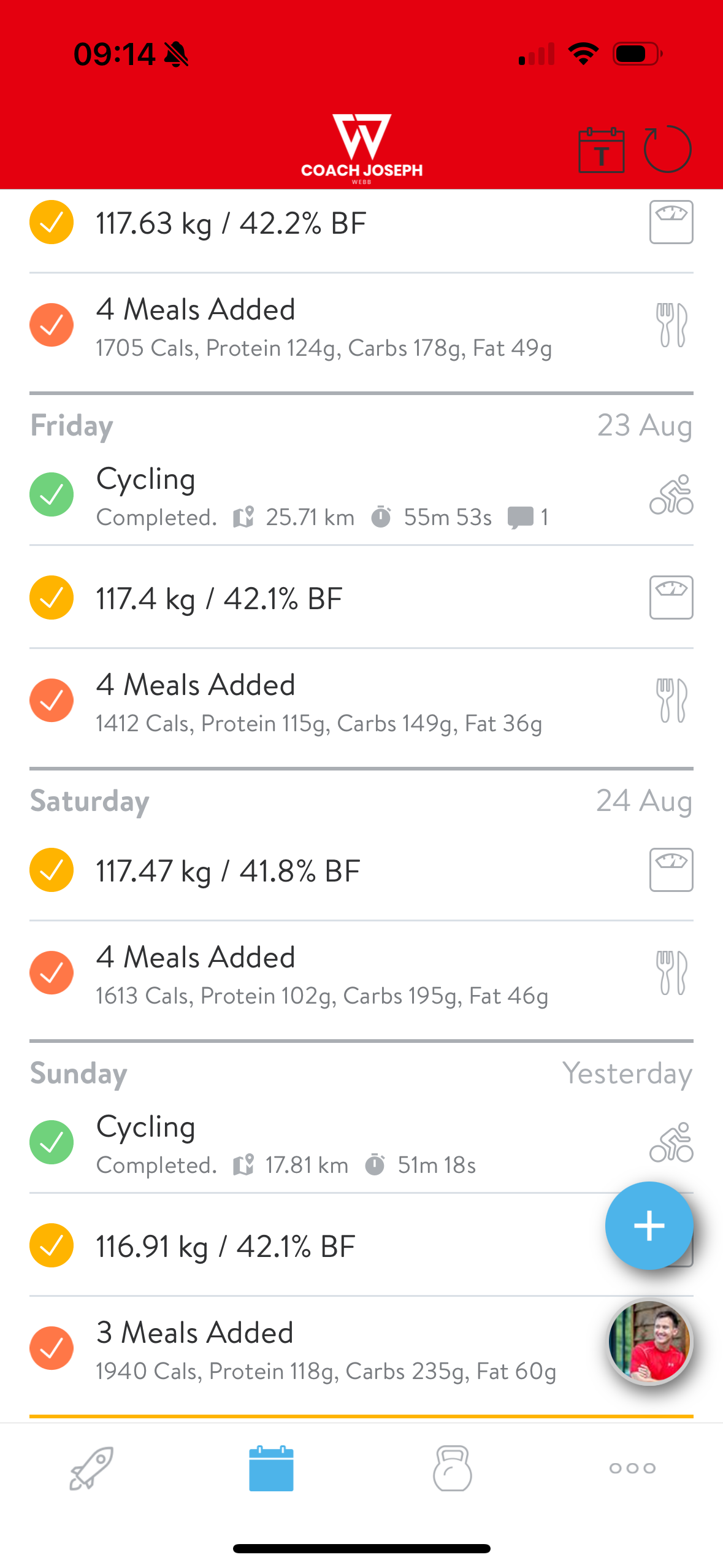The width and height of the screenshot is (723, 1568).
Task: Tap the today calendar icon in header
Action: coord(601,150)
